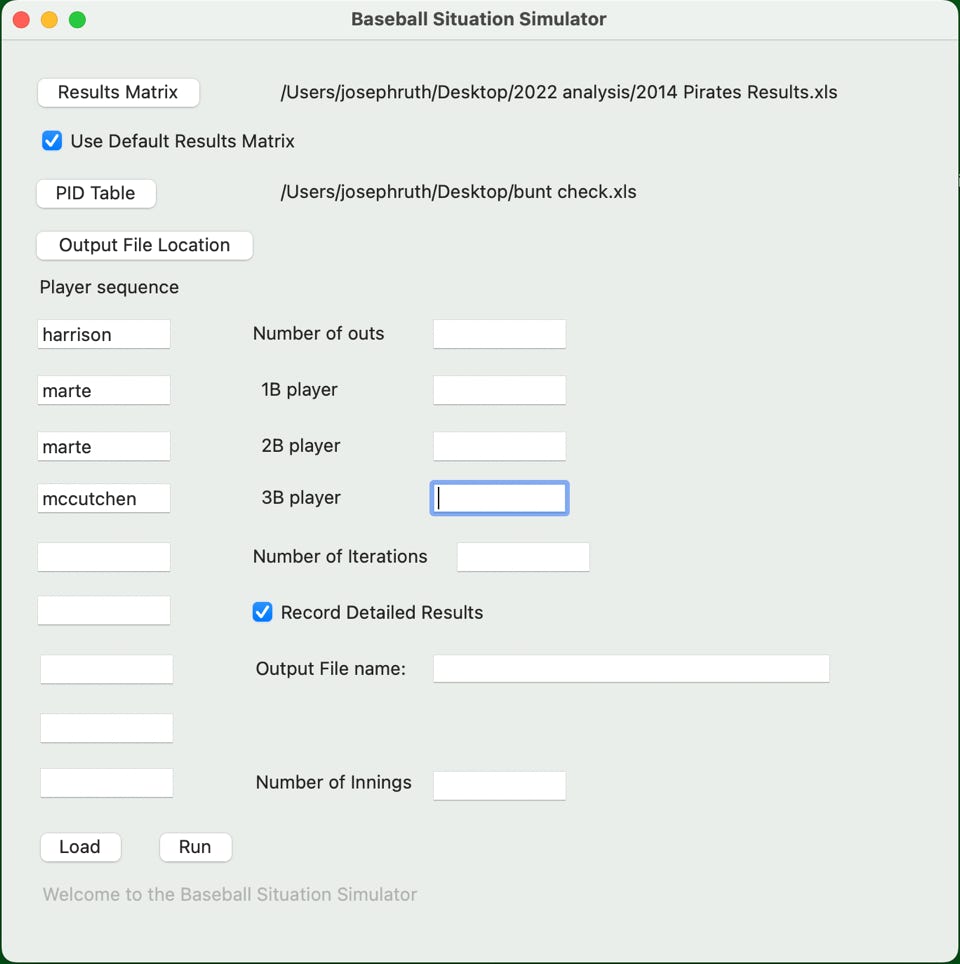960x964 pixels.
Task: Select the 1B player input
Action: pos(499,390)
